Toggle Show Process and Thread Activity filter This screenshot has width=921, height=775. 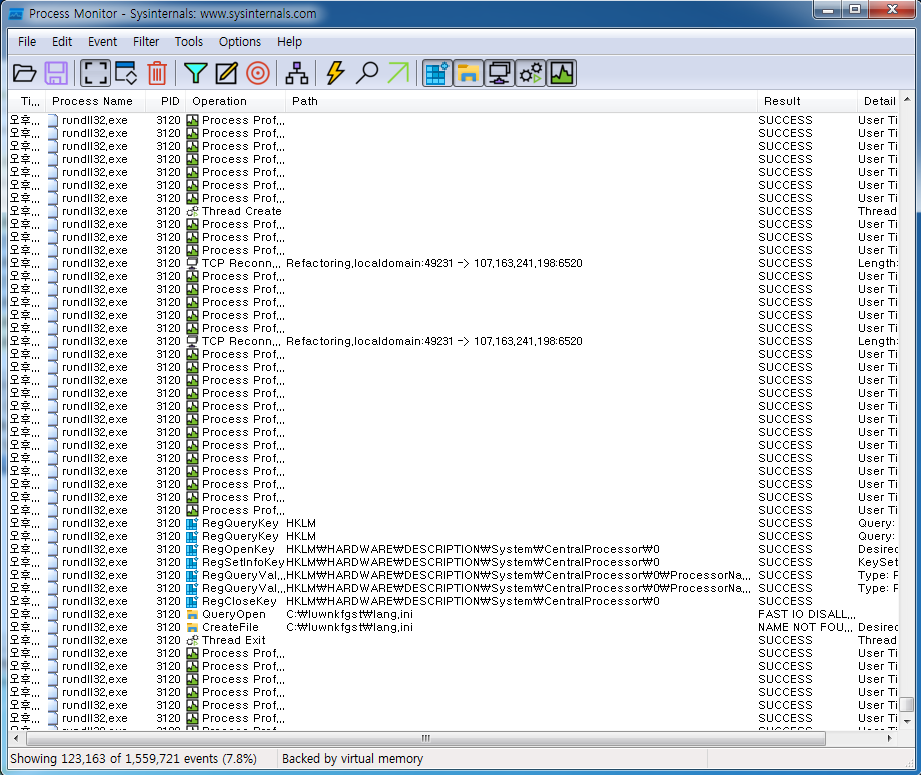530,73
